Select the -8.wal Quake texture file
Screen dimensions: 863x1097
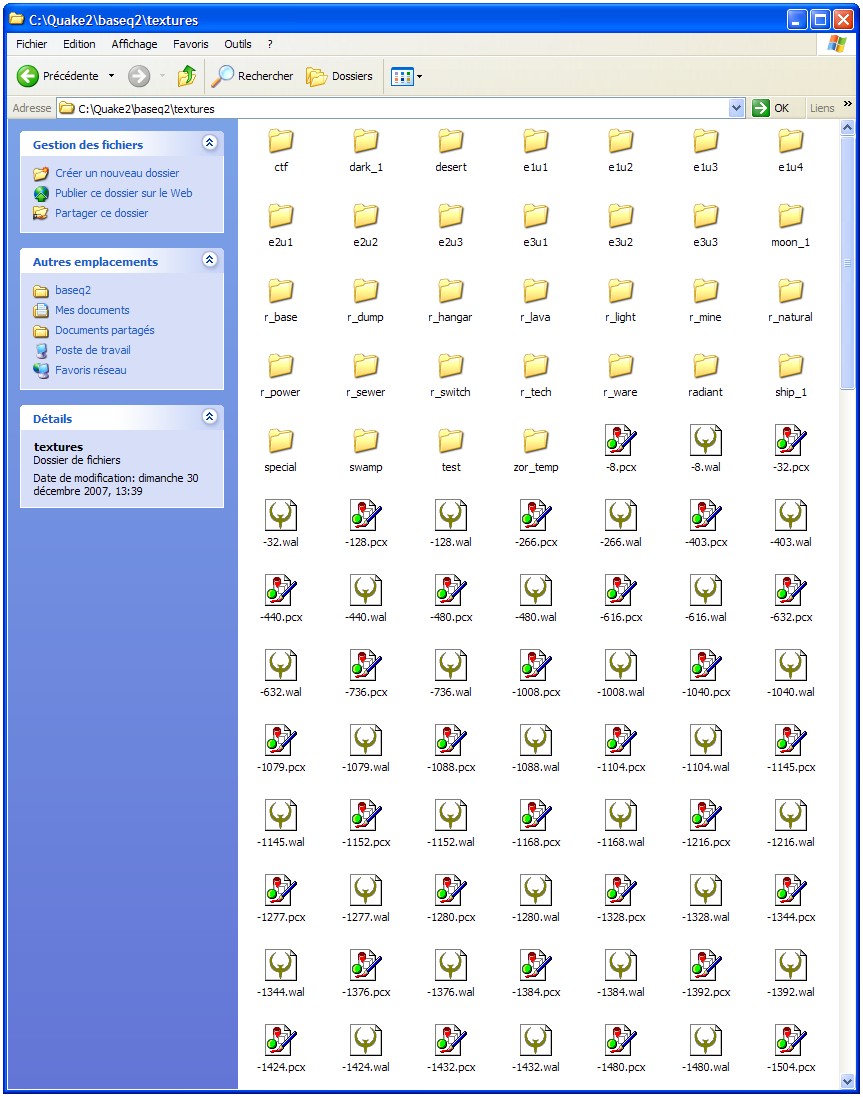point(706,441)
